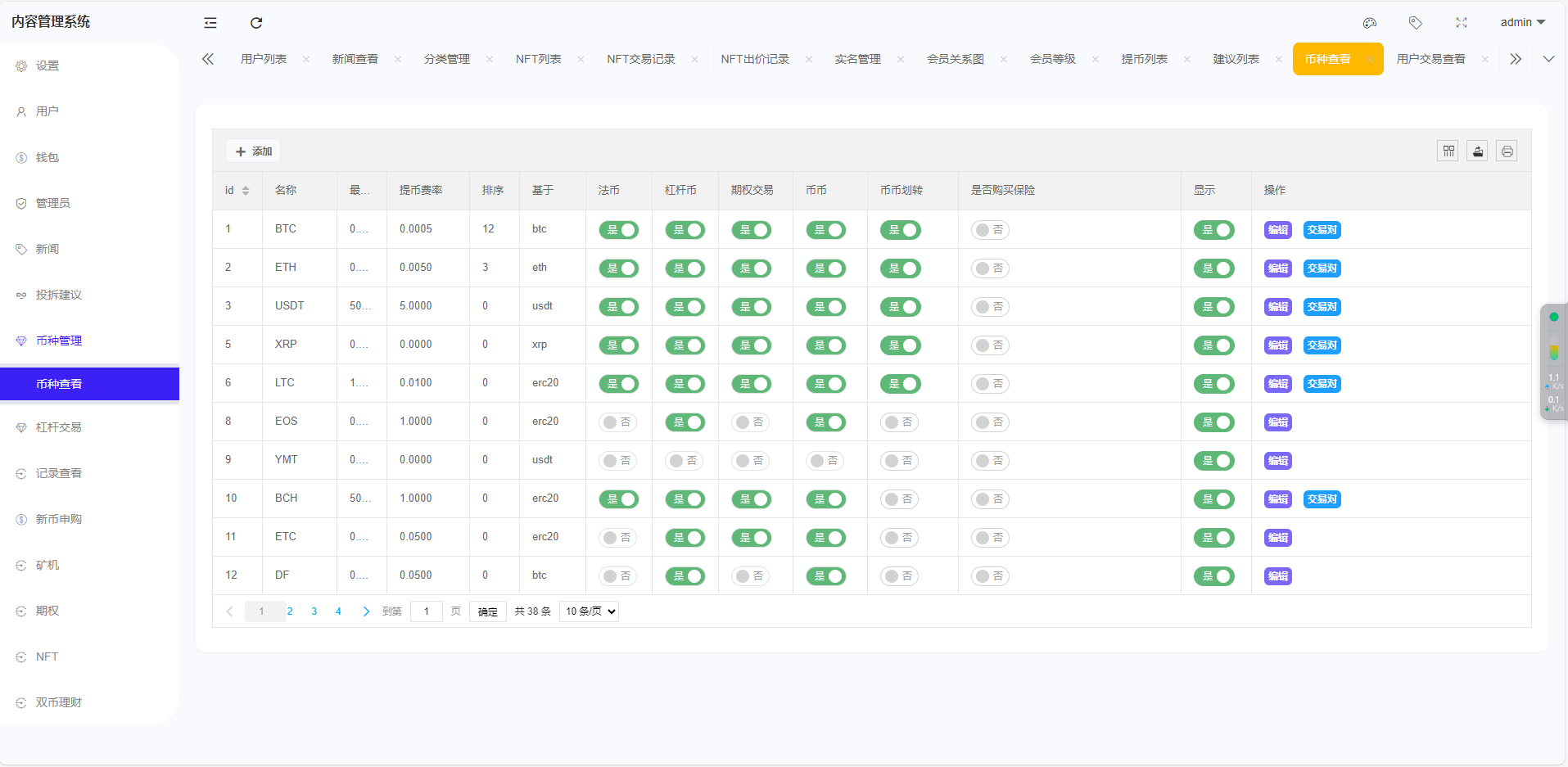Go to page 2 of the table
The image size is (1568, 767).
tap(290, 611)
